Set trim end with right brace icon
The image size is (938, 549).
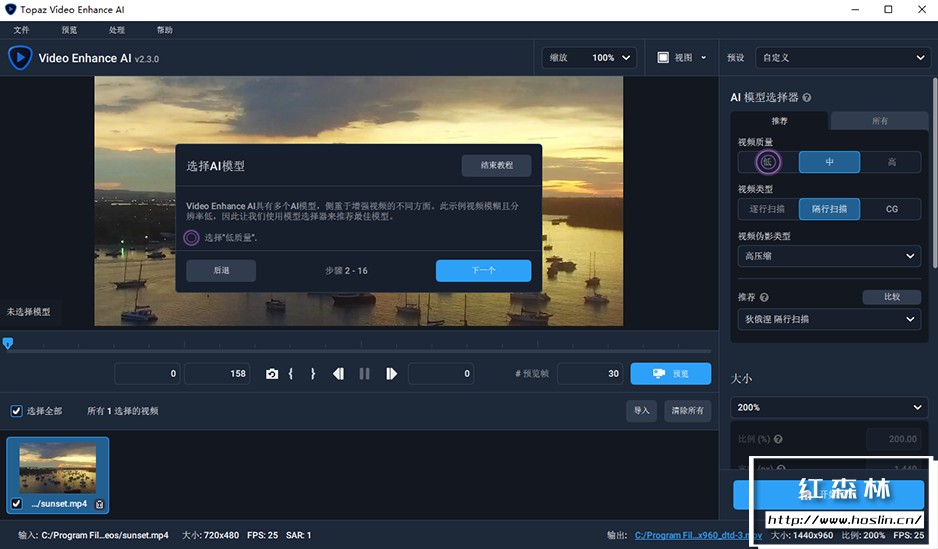tap(312, 374)
